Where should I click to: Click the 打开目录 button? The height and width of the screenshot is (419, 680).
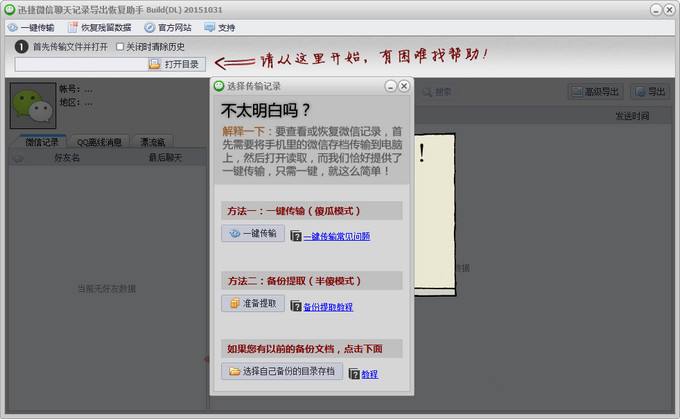point(174,64)
